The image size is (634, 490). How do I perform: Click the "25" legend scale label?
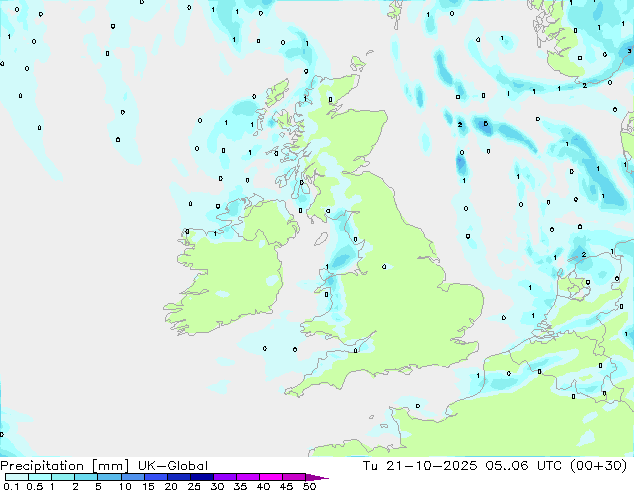(194, 486)
